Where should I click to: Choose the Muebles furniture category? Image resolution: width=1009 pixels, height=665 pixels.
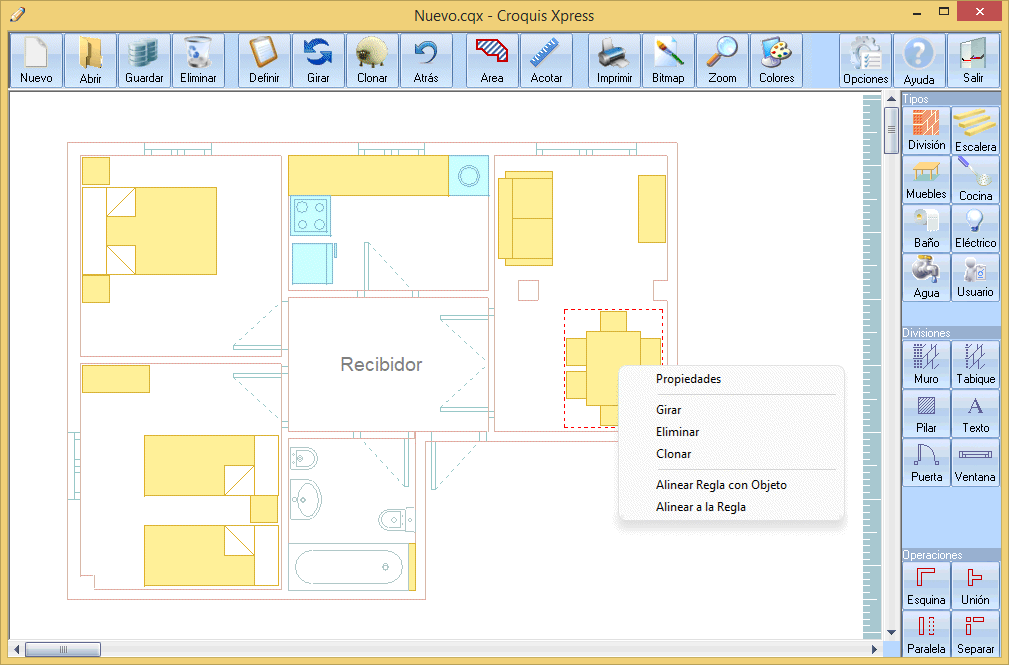926,179
